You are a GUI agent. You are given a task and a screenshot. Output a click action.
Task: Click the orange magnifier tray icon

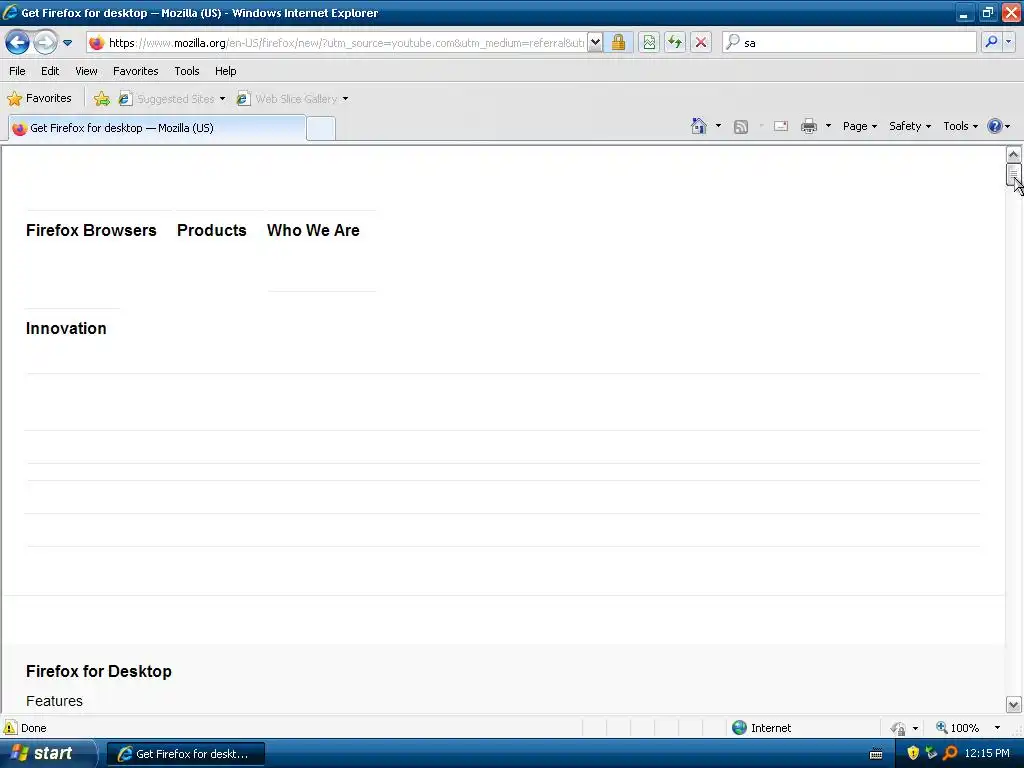[950, 754]
